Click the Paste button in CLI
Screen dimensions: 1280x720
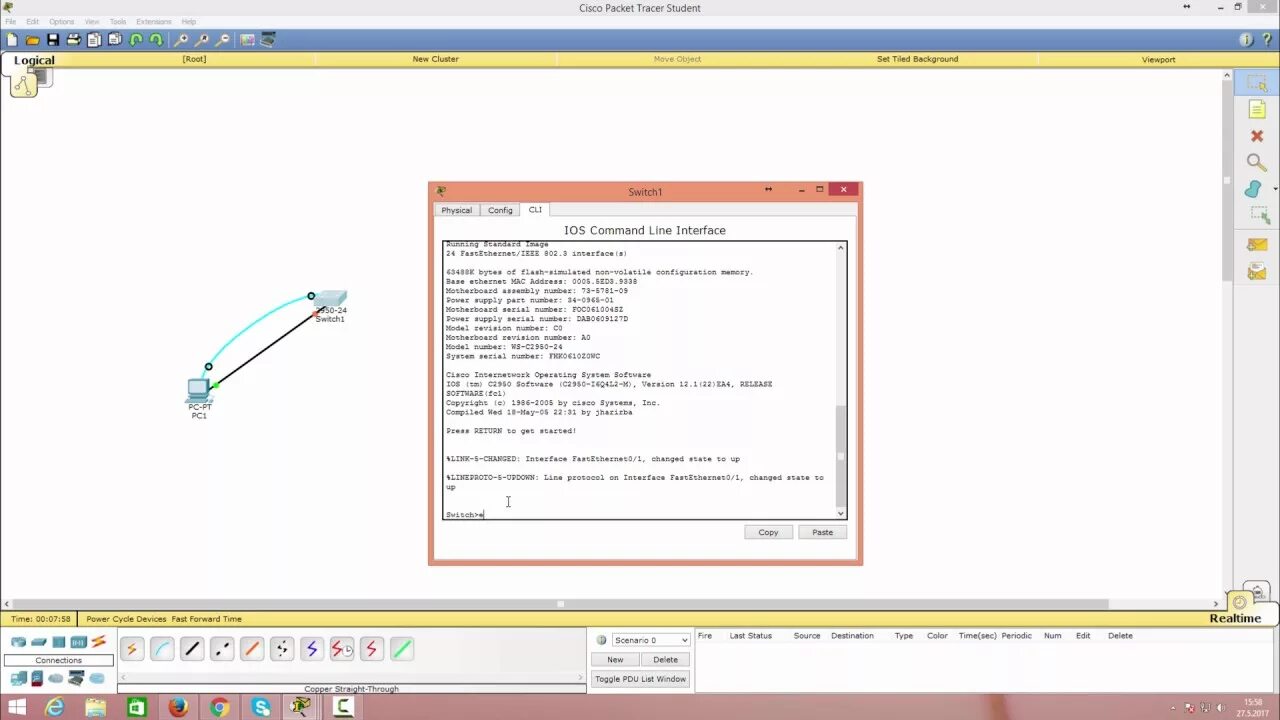coord(822,532)
